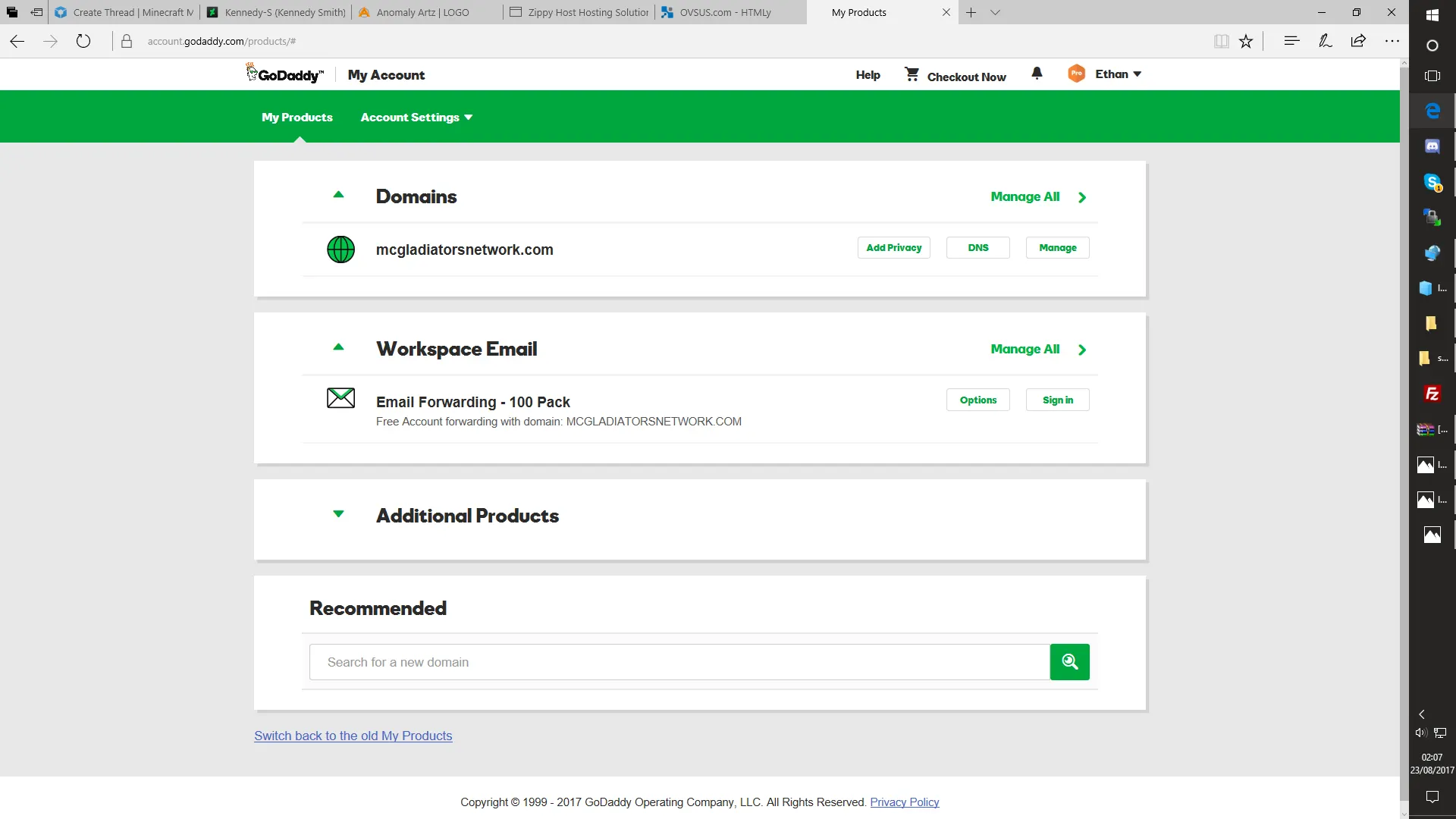Click the green domain search magnifier button
Image resolution: width=1456 pixels, height=819 pixels.
(1069, 662)
